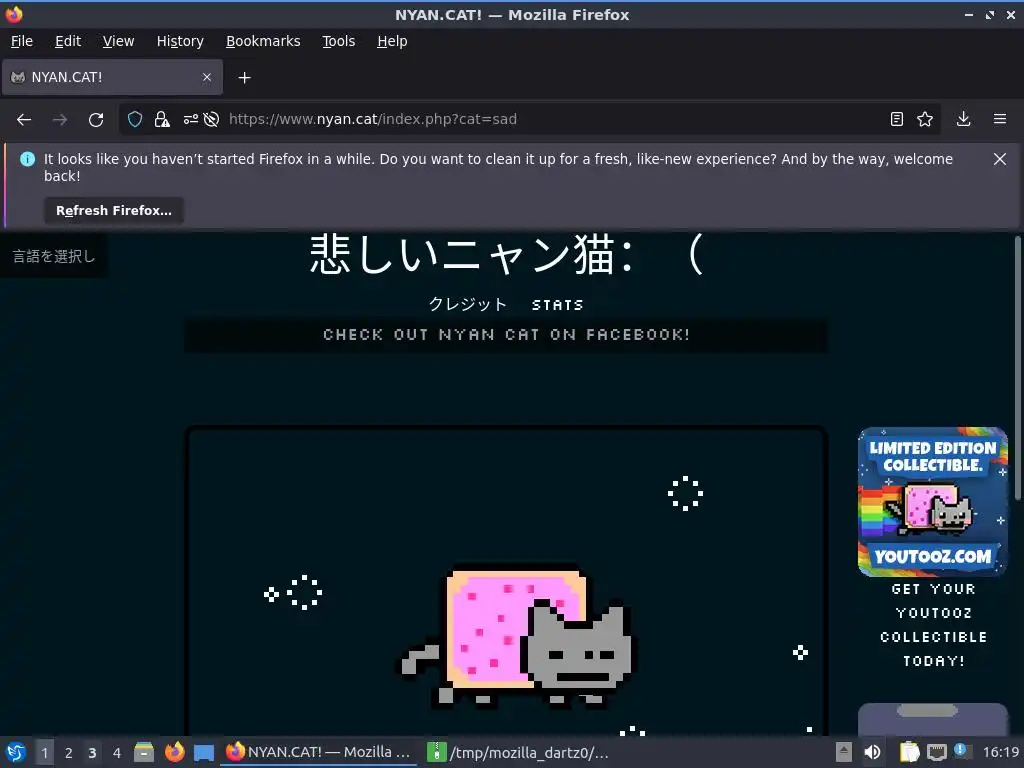Open the Downloads panel
This screenshot has width=1024, height=768.
(963, 119)
